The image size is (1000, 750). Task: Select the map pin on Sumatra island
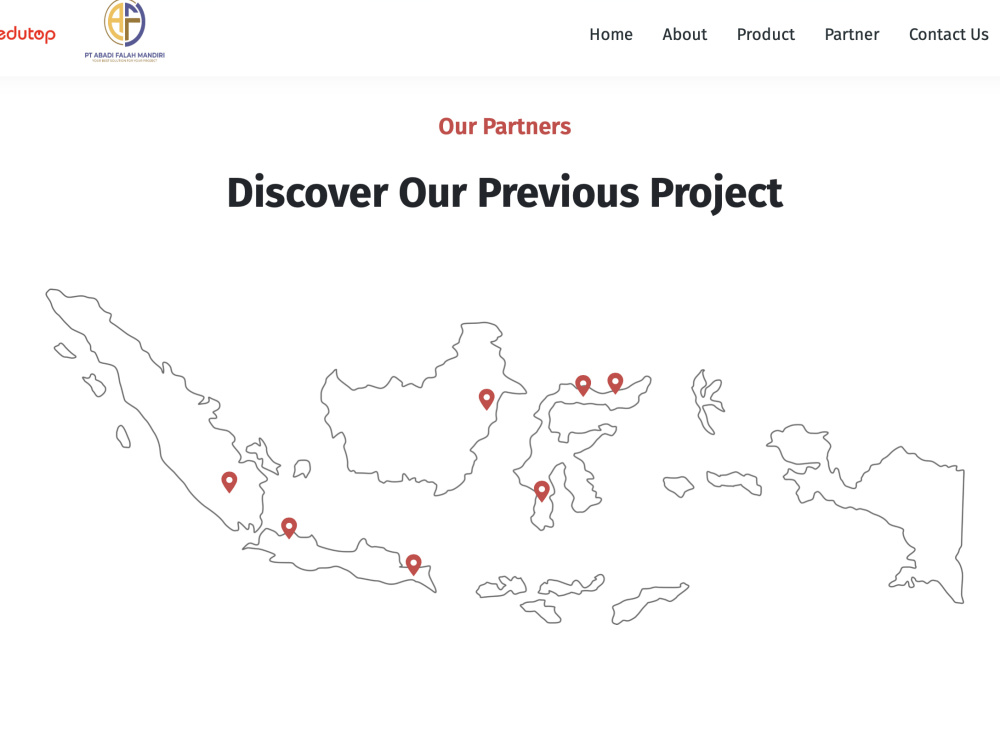pyautogui.click(x=229, y=482)
